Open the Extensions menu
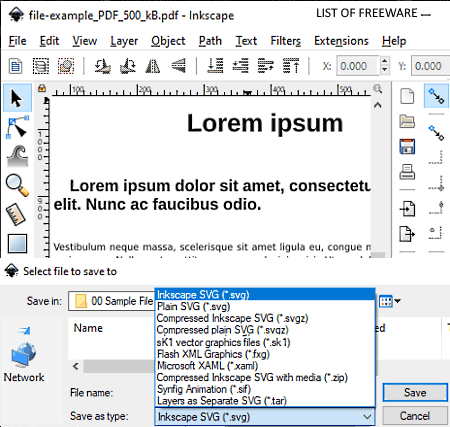 341,41
